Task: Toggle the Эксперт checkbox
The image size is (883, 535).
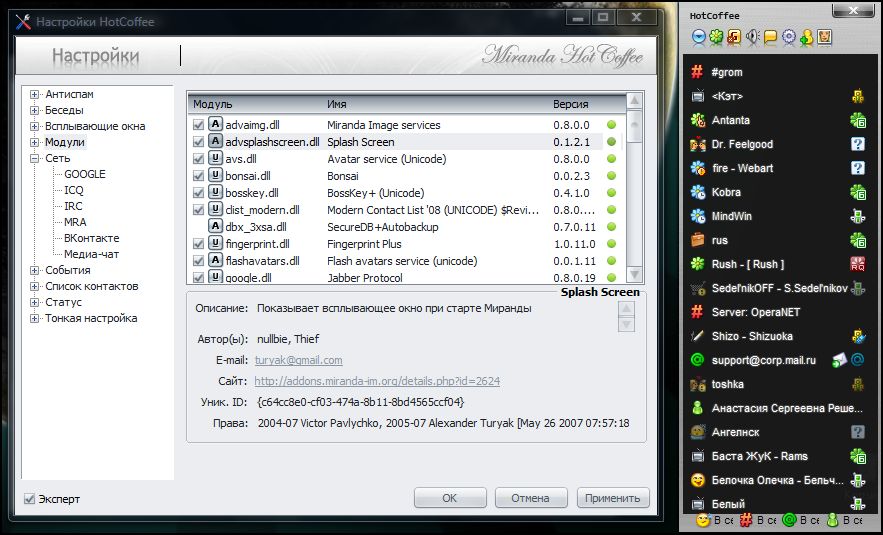Action: tap(29, 499)
